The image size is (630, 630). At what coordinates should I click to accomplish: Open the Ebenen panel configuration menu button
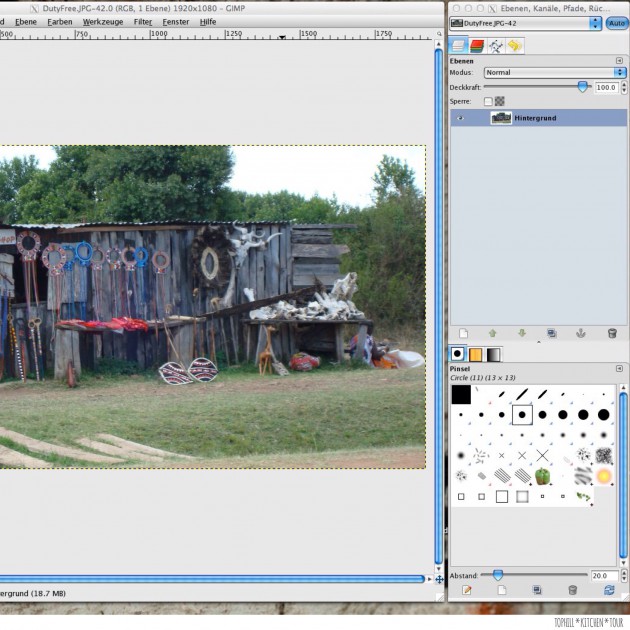(619, 61)
